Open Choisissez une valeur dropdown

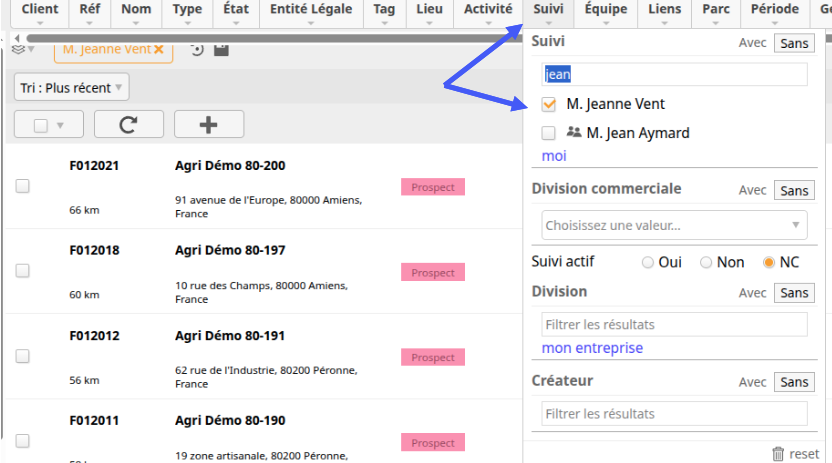pos(674,225)
